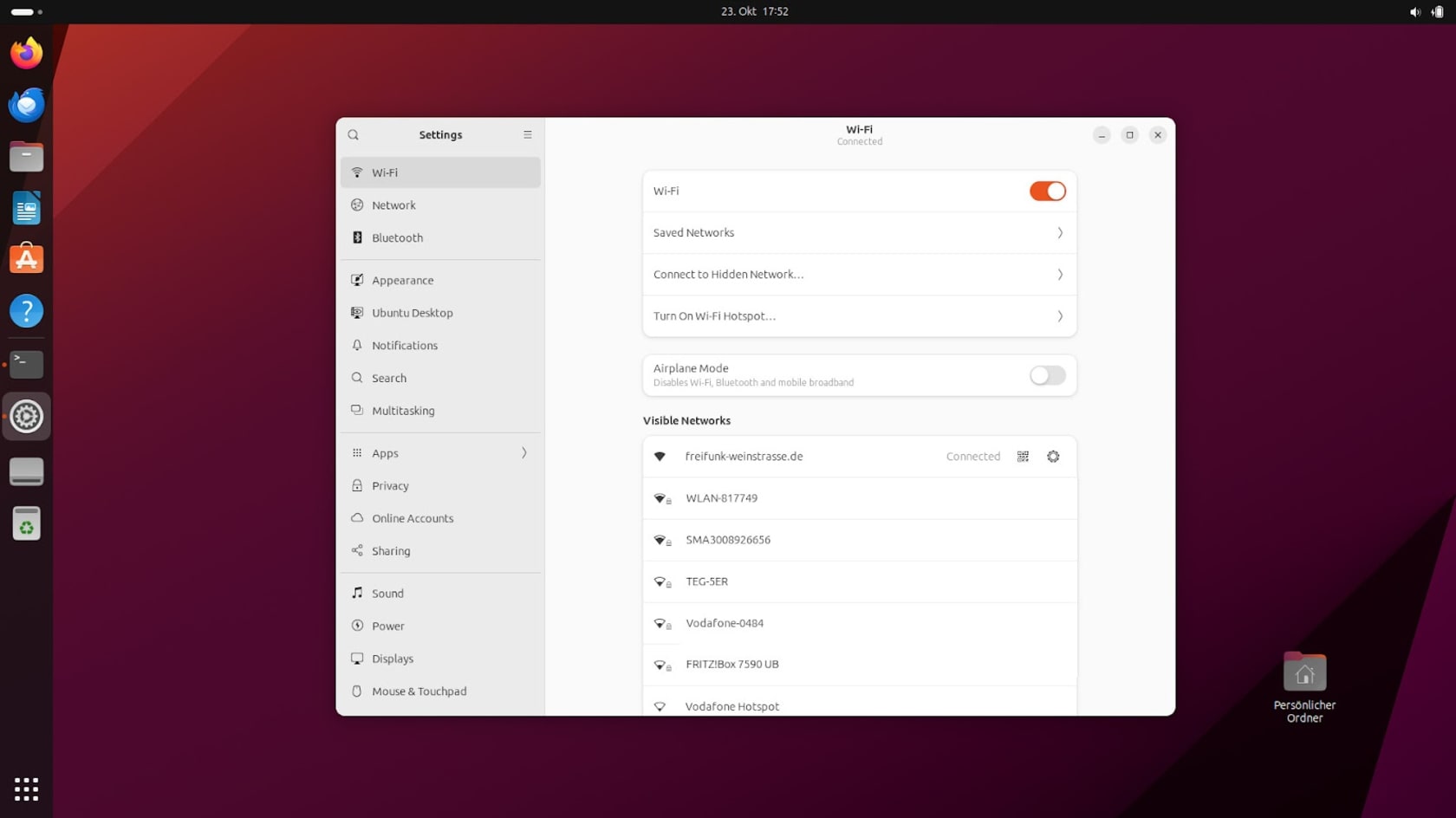Viewport: 1456px width, 818px height.
Task: Open Thunderbird mail from the dock
Action: [x=26, y=105]
